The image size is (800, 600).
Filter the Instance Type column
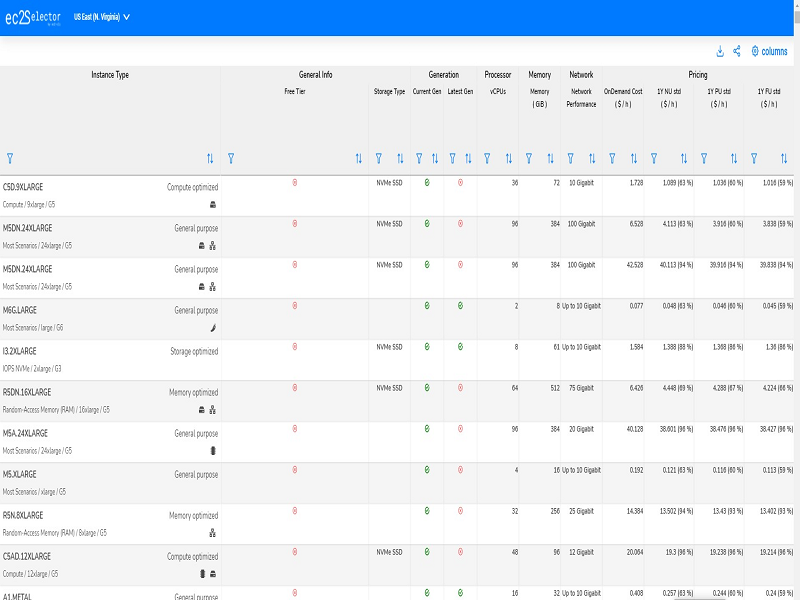pyautogui.click(x=10, y=159)
